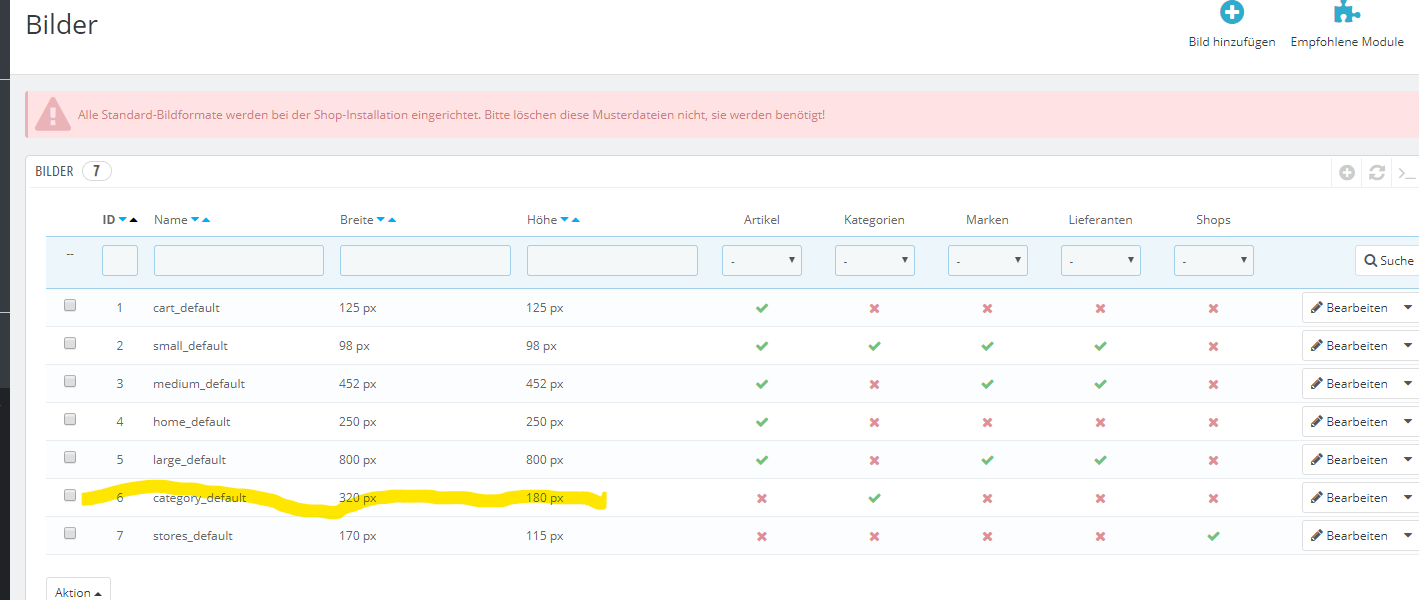This screenshot has height=600, width=1419.
Task: Toggle the Artikel checkmark for cart_default
Action: tap(762, 308)
